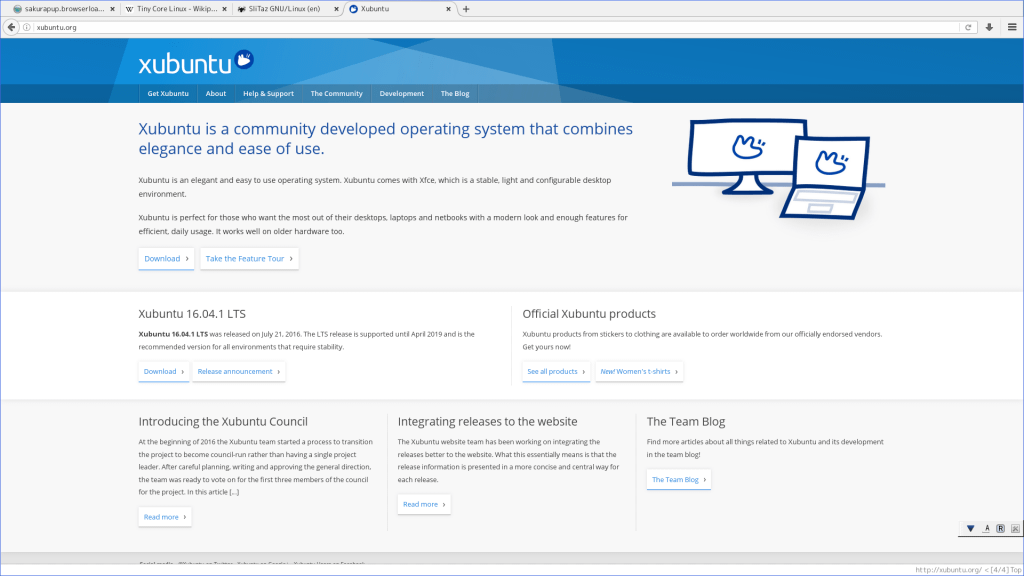The image size is (1024, 576).
Task: Open the Get Xubuntu navigation menu
Action: [x=167, y=93]
